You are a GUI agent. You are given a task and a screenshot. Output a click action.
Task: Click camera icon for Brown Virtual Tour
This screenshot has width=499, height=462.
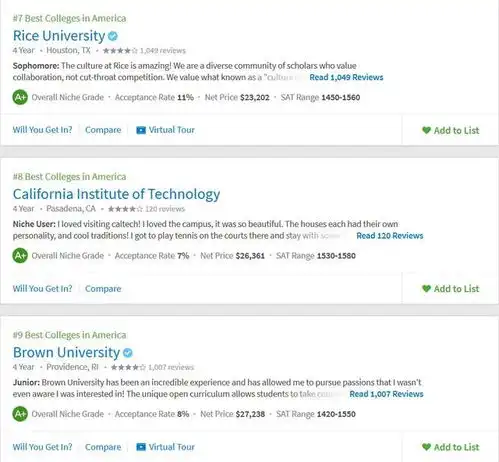(x=141, y=447)
